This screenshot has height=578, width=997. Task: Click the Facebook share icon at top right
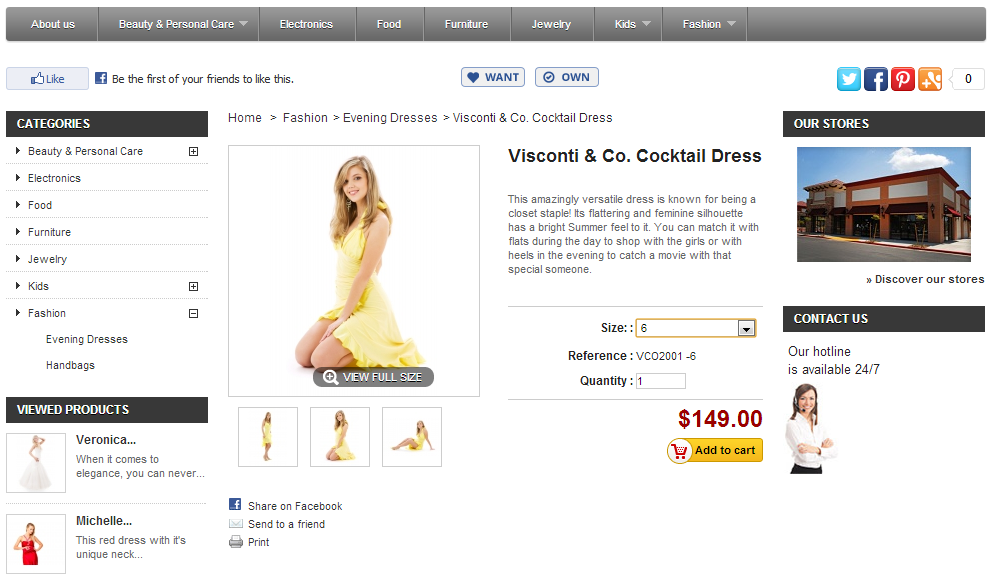(x=876, y=80)
